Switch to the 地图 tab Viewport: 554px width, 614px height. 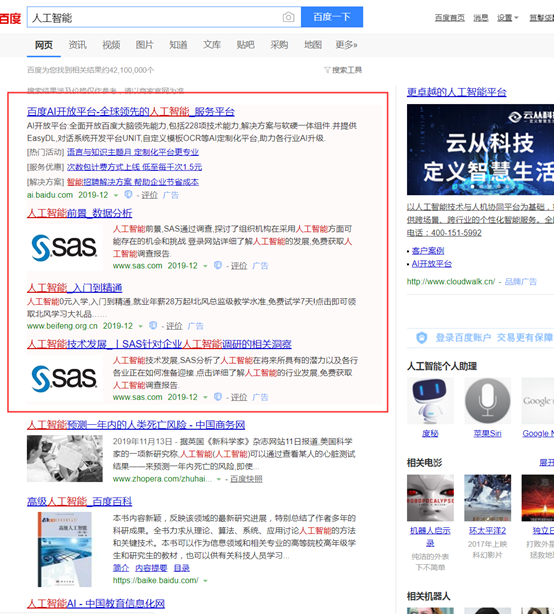(313, 45)
